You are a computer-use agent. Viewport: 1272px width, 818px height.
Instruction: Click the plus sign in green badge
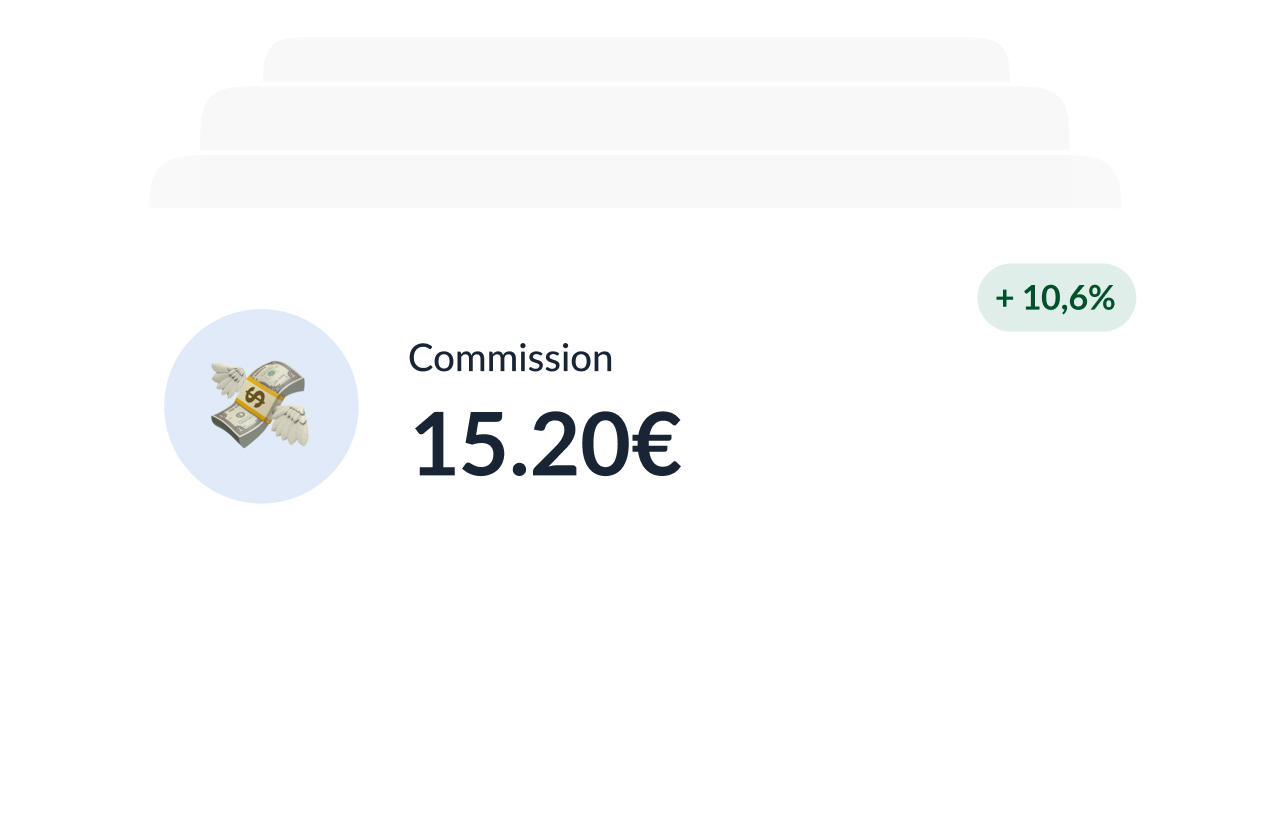1004,298
